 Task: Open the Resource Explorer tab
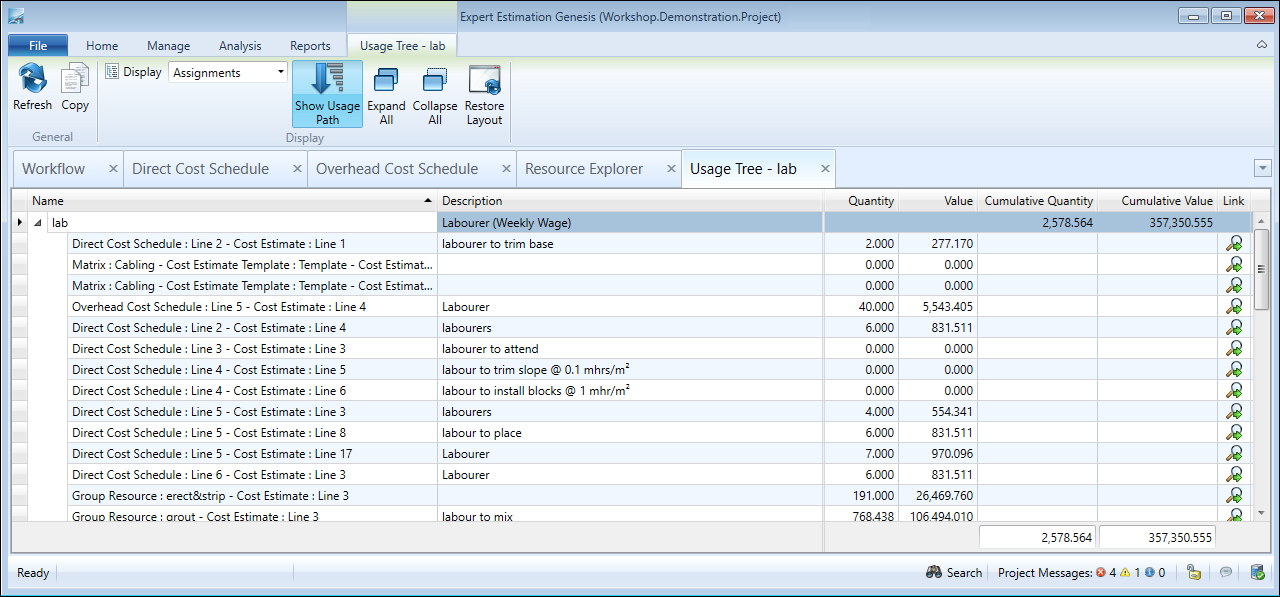[584, 169]
